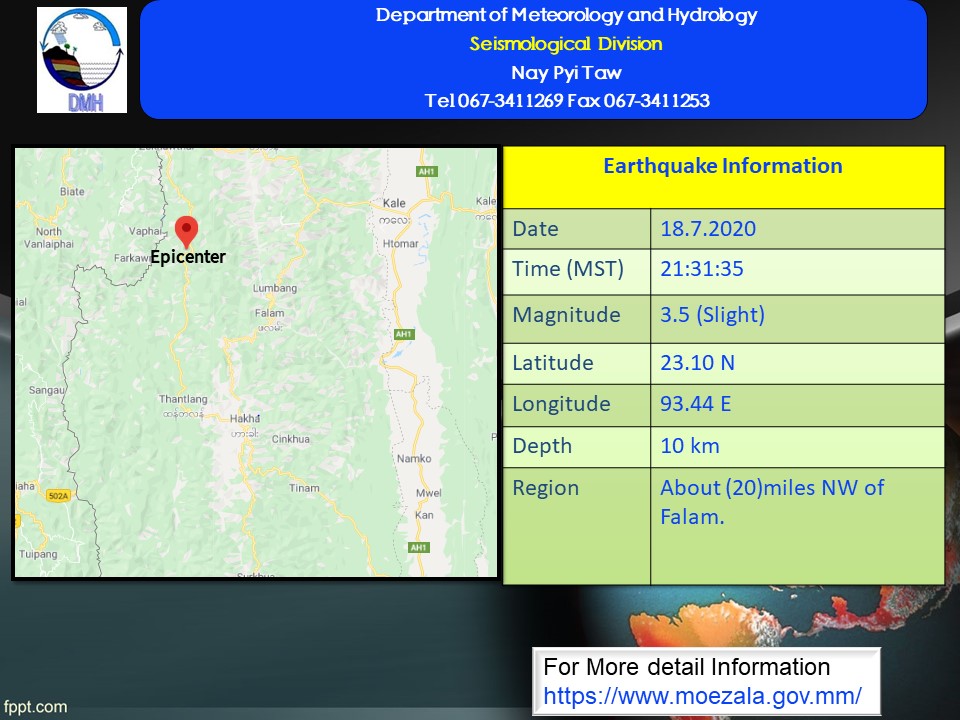Image resolution: width=960 pixels, height=720 pixels.
Task: Click the Biate label on the map
Action: click(72, 192)
